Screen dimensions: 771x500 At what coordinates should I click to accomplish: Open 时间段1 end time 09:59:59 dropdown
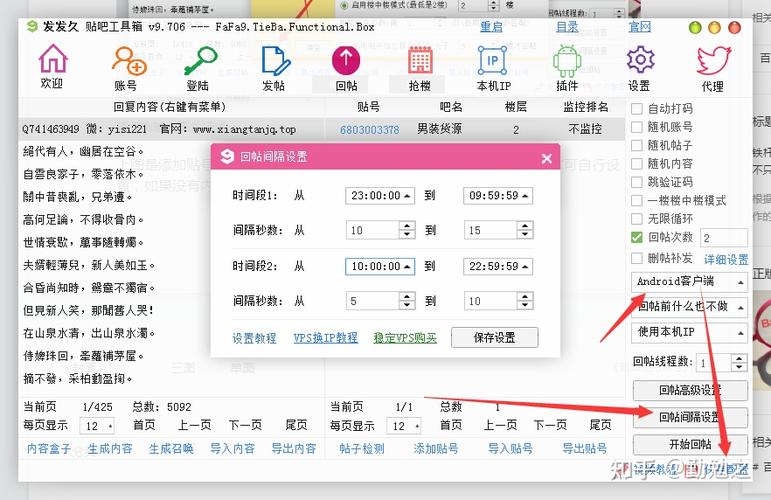tap(498, 196)
